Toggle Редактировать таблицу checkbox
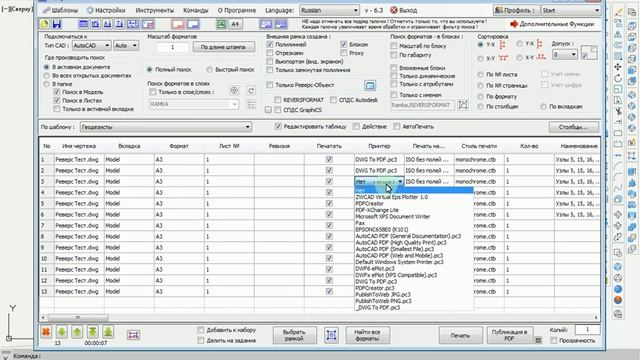640x360 pixels. tap(278, 127)
